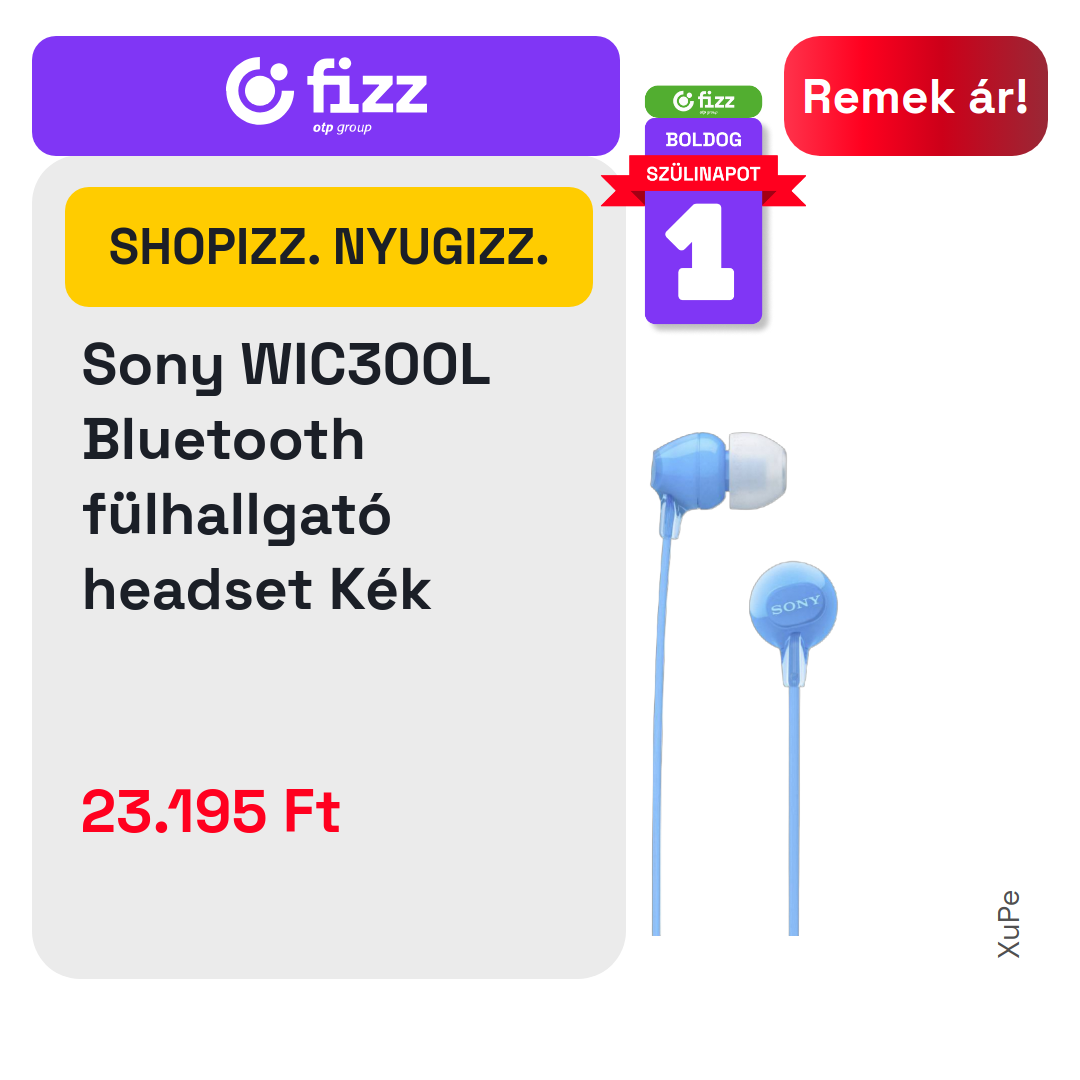Image resolution: width=1080 pixels, height=1080 pixels.
Task: Click the upper blue earbud housing
Action: [689, 472]
